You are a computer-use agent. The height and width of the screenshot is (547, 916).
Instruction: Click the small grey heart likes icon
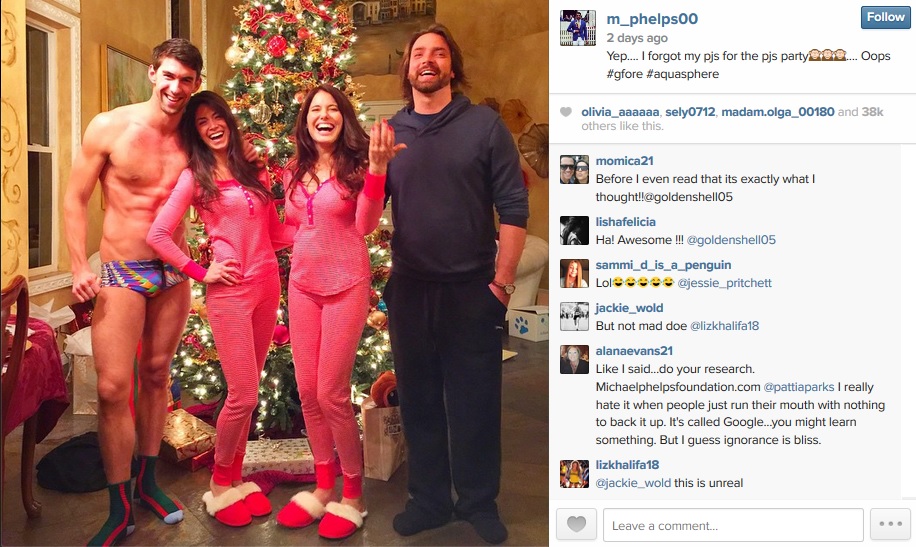565,112
